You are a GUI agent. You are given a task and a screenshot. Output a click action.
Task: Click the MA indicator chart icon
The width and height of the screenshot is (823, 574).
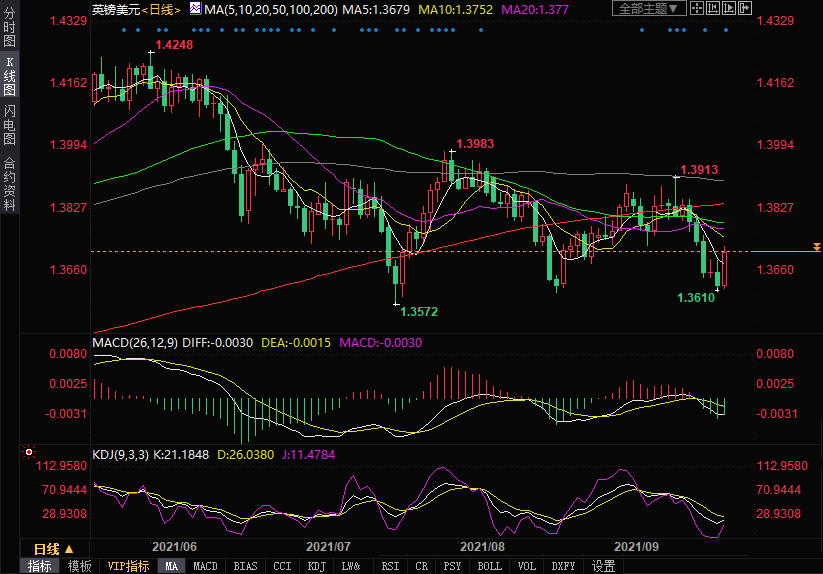pyautogui.click(x=195, y=9)
